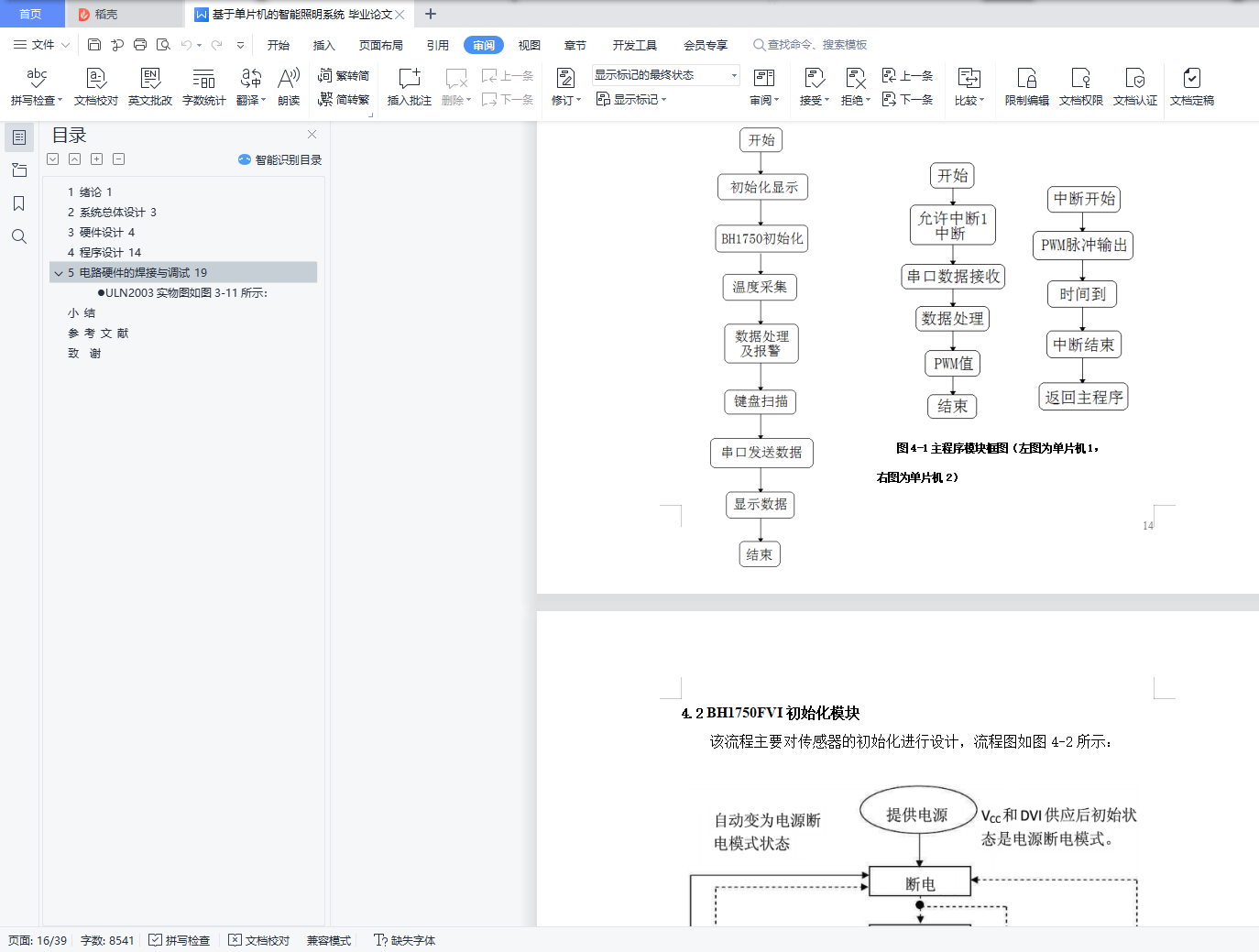Open 文档权限 document permissions
The height and width of the screenshot is (952, 1259).
click(1081, 87)
